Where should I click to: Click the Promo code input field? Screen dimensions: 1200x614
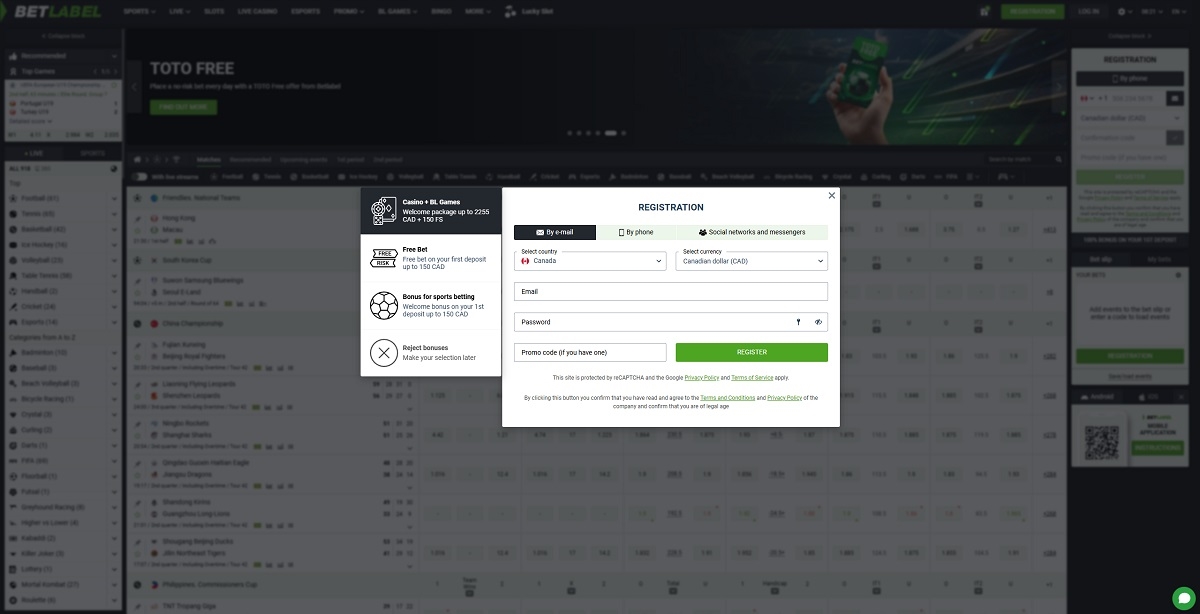point(590,352)
